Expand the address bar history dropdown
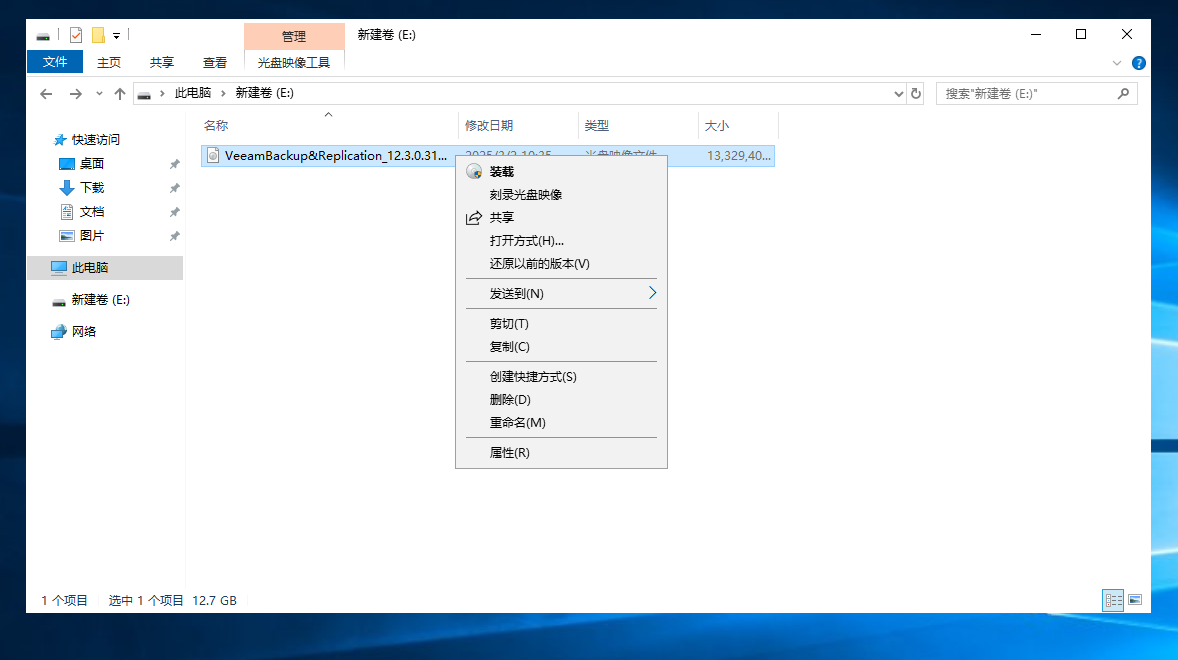The width and height of the screenshot is (1178, 660). pos(898,93)
